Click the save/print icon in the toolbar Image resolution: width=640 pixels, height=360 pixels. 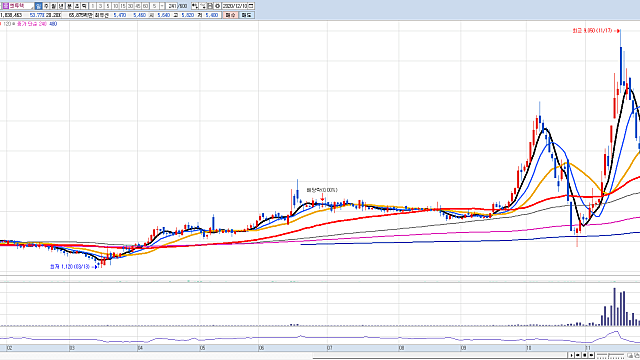click(210, 6)
